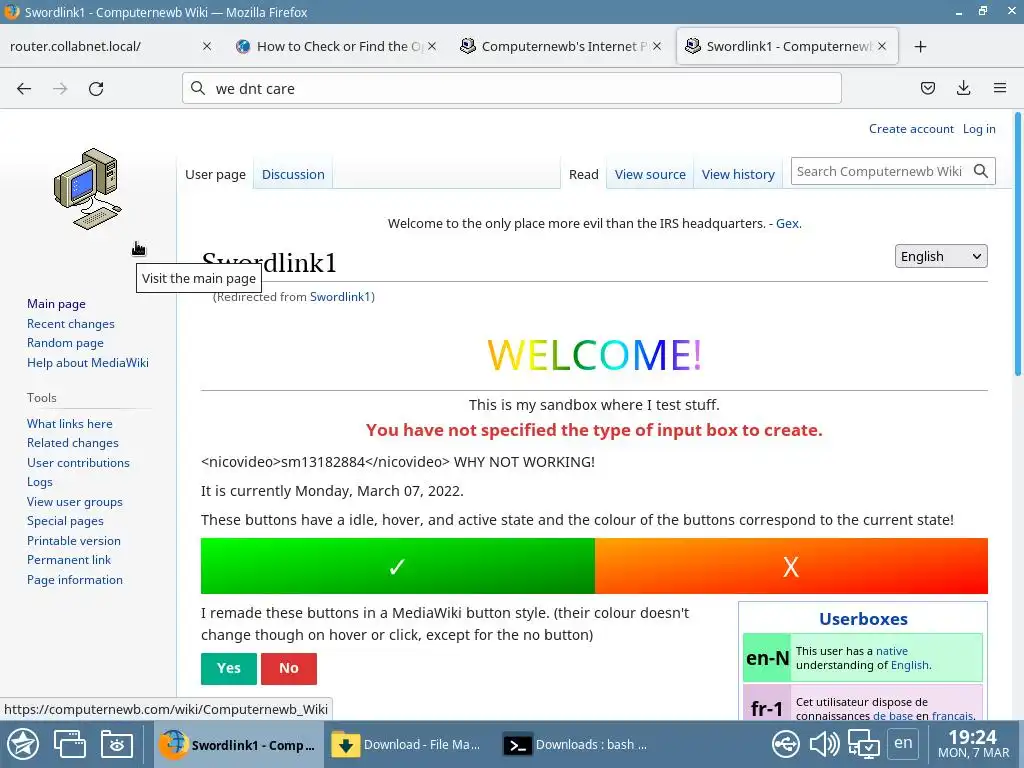This screenshot has height=768, width=1024.
Task: Click the address bar showing we dnt care
Action: point(511,88)
